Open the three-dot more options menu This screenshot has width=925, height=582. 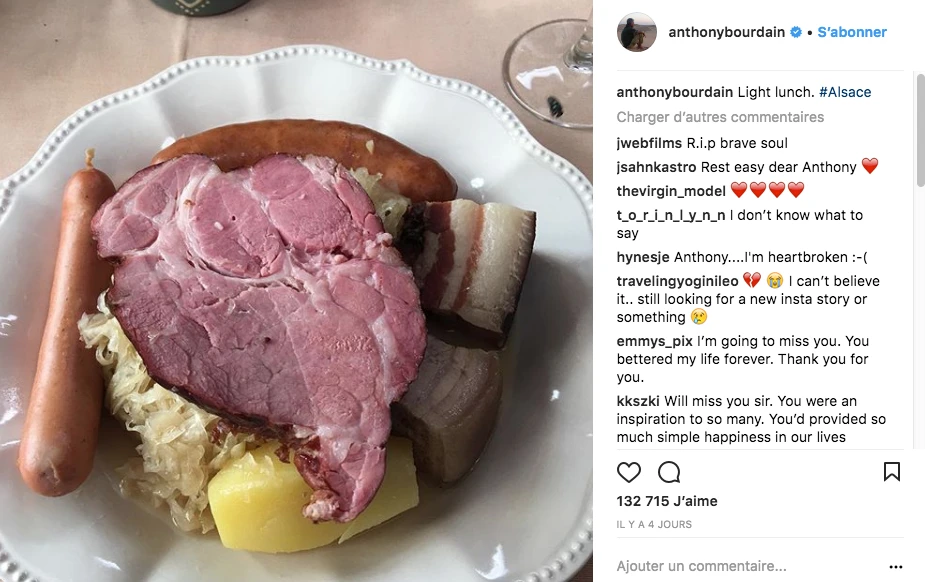coord(896,567)
